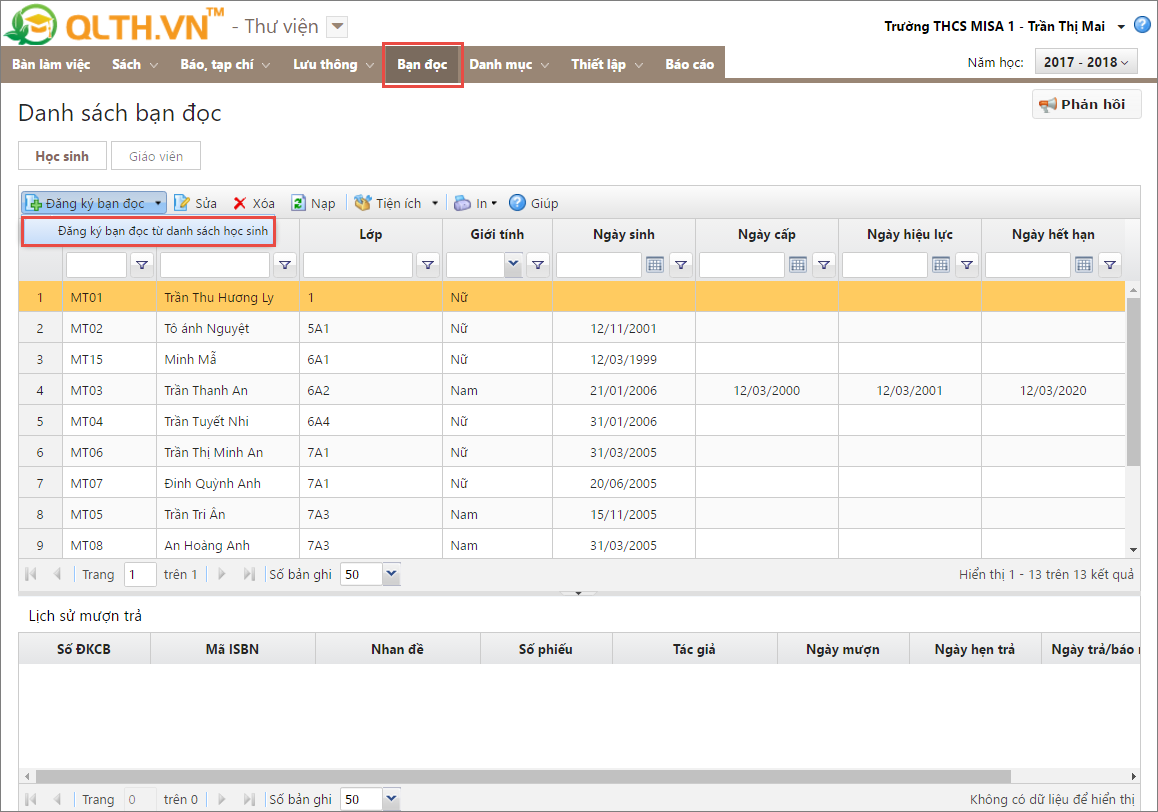The image size is (1158, 812).
Task: Click the Trang page number input field
Action: coord(140,574)
